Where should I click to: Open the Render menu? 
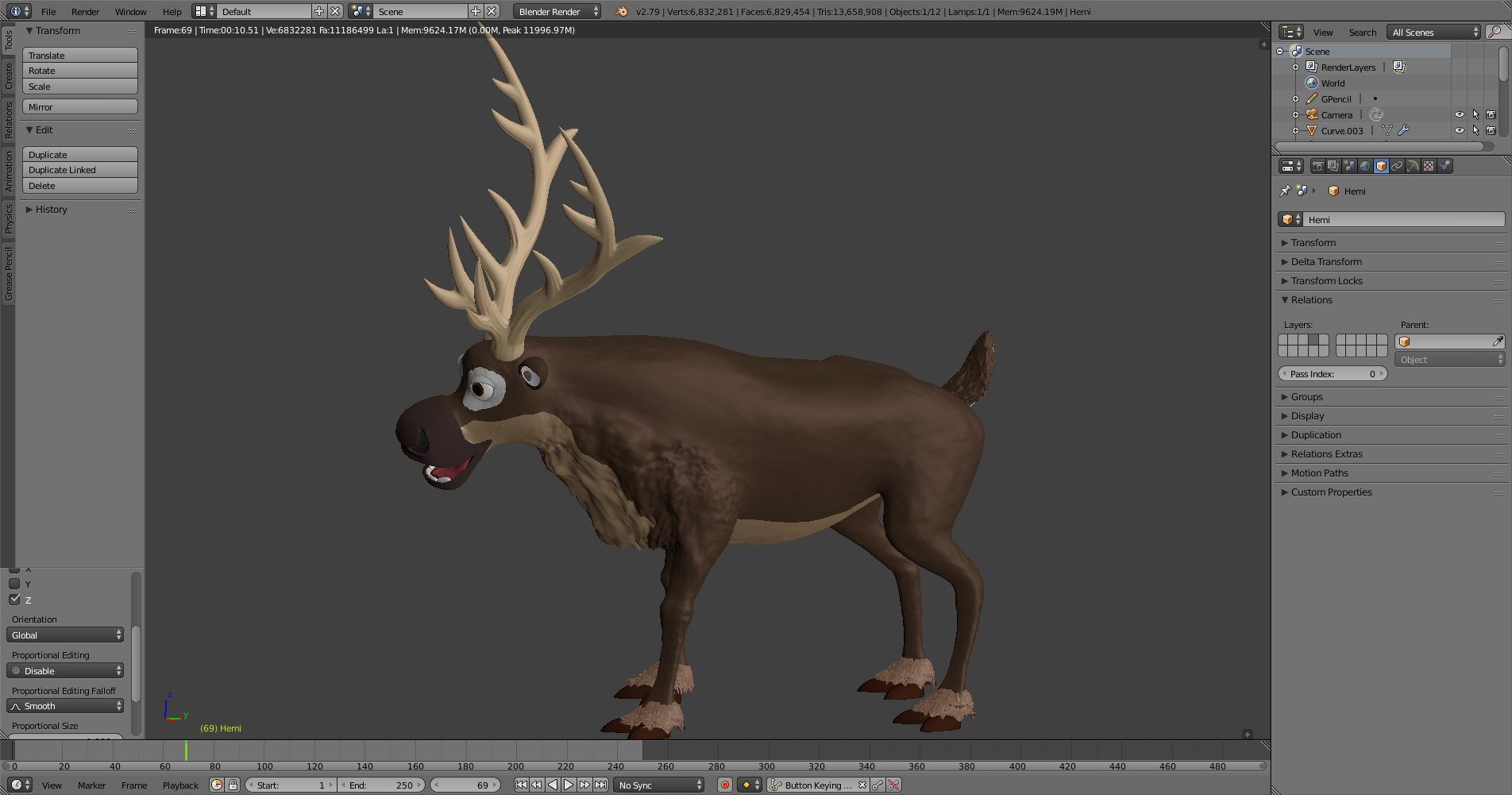[x=85, y=11]
